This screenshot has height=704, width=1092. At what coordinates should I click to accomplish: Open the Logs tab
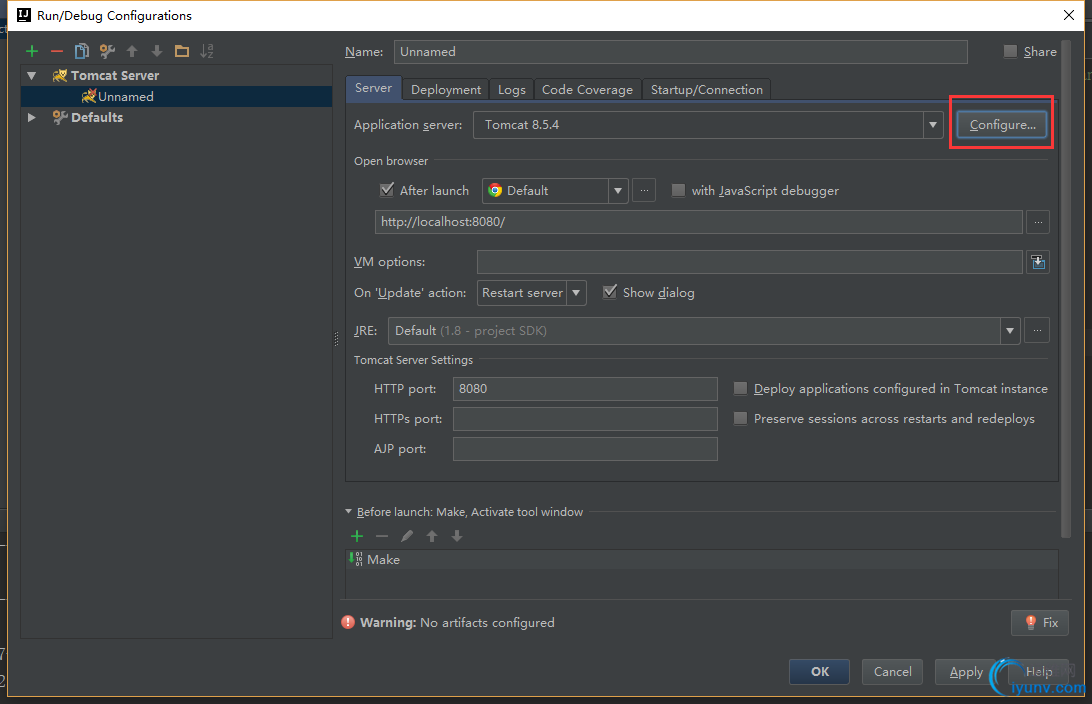tap(512, 90)
